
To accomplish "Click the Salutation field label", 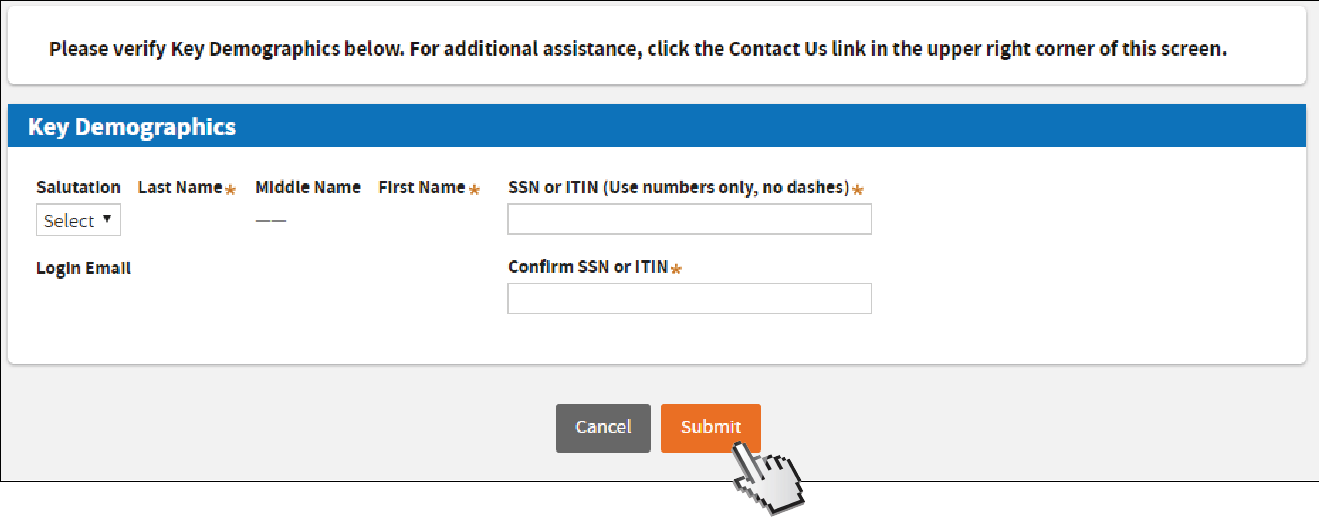I will (78, 187).
